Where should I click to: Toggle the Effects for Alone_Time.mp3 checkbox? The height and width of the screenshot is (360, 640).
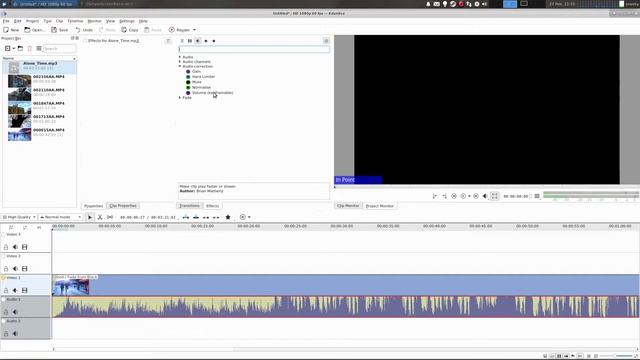(85, 41)
